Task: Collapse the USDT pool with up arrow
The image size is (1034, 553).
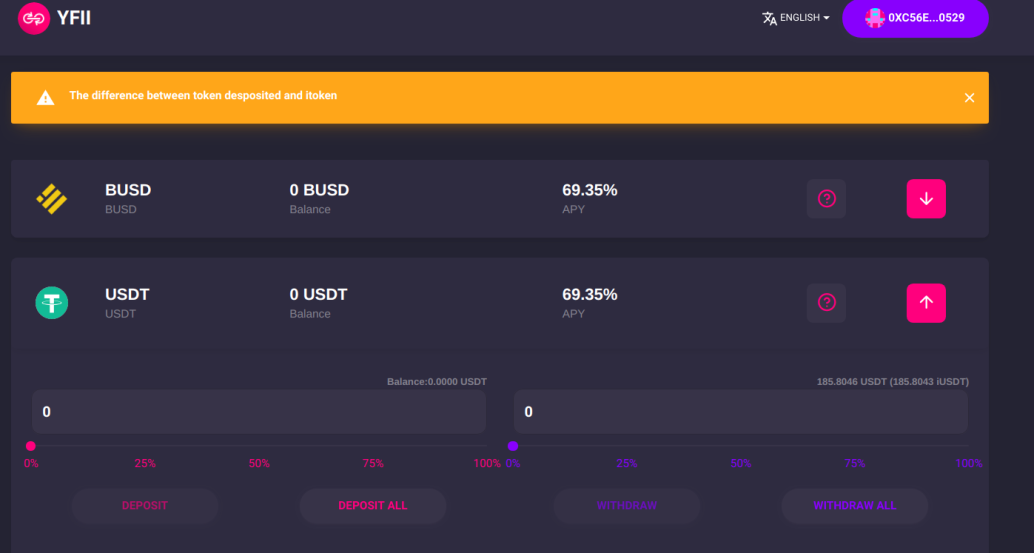Action: 926,303
